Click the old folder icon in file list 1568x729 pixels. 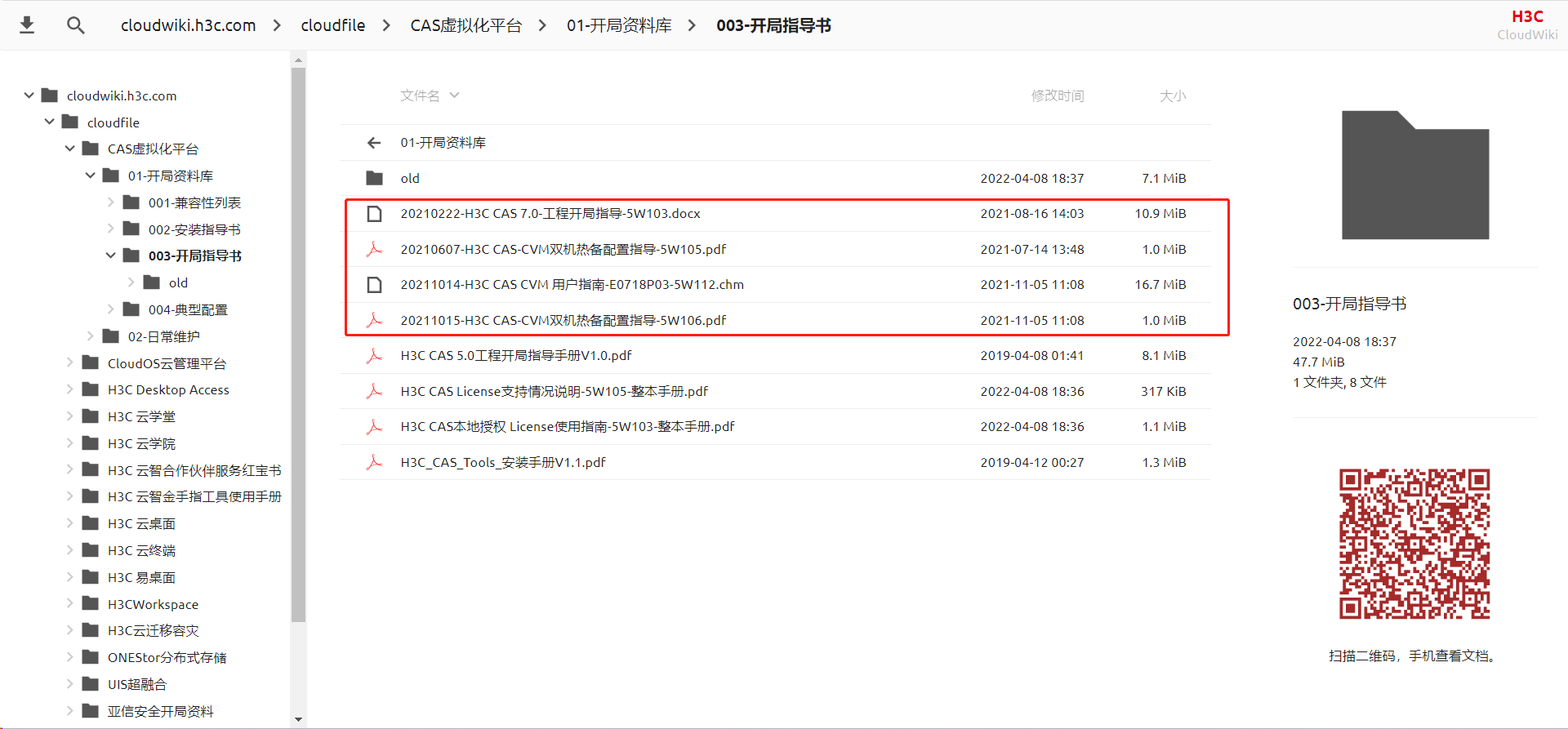[375, 178]
